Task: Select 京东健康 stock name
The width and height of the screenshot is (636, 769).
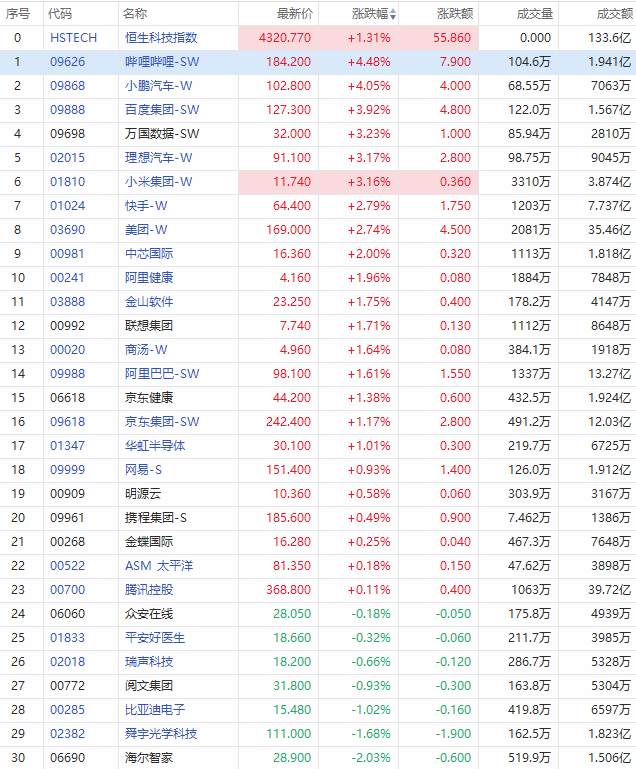Action: (149, 398)
